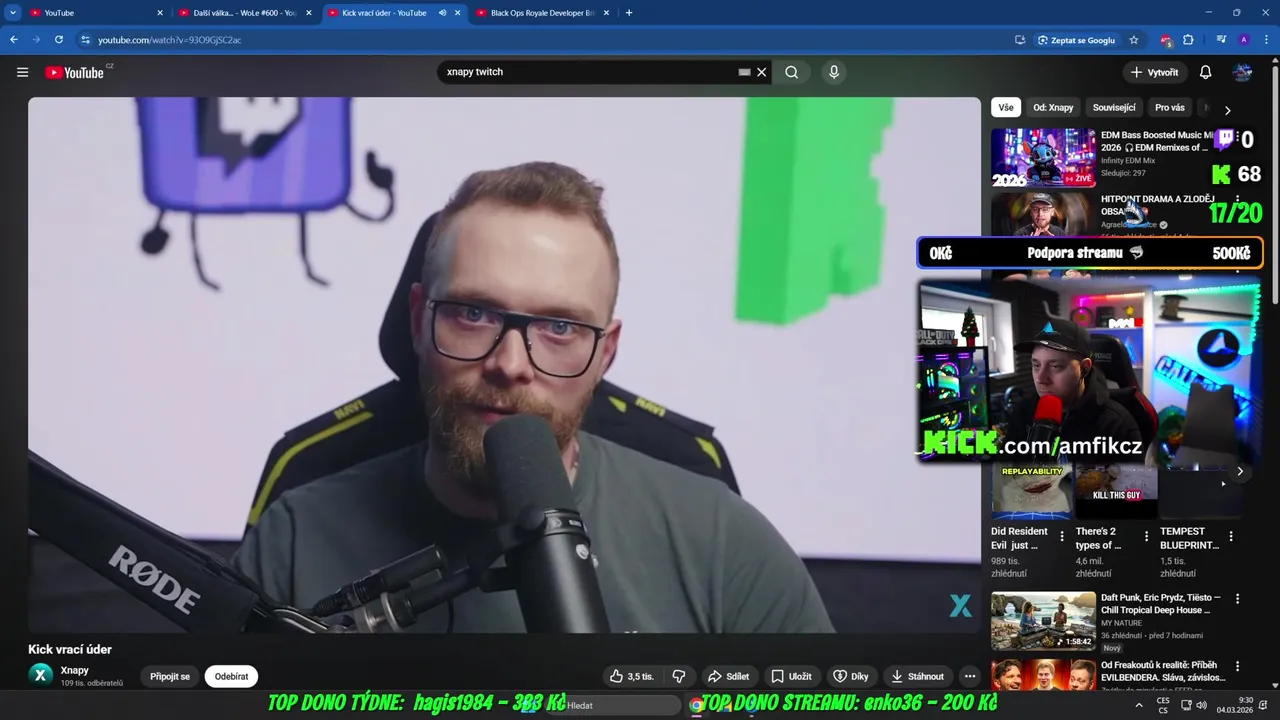The width and height of the screenshot is (1280, 720).
Task: Select the Související filter chip
Action: [1114, 107]
